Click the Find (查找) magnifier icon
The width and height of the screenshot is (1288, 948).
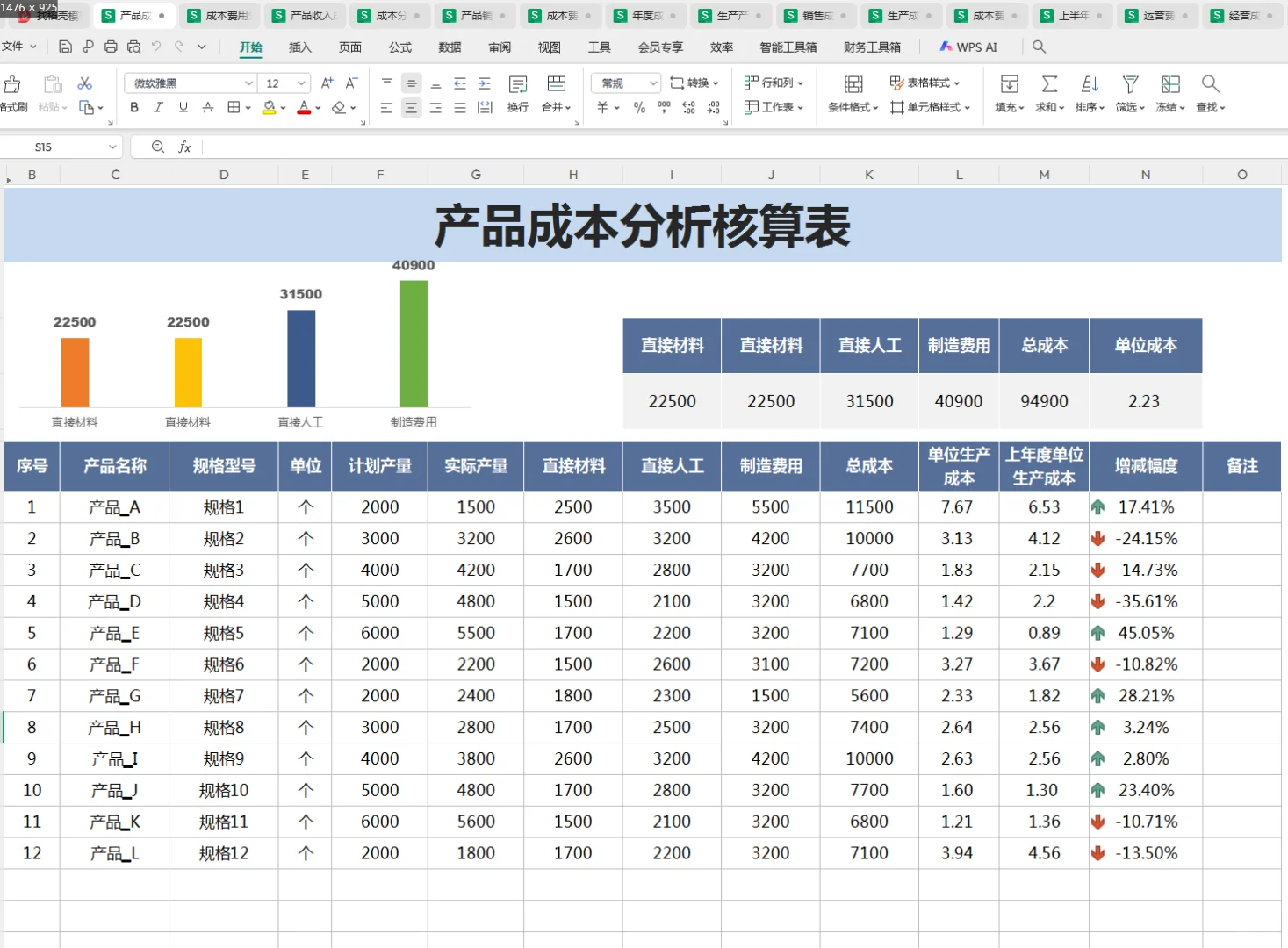click(1211, 84)
